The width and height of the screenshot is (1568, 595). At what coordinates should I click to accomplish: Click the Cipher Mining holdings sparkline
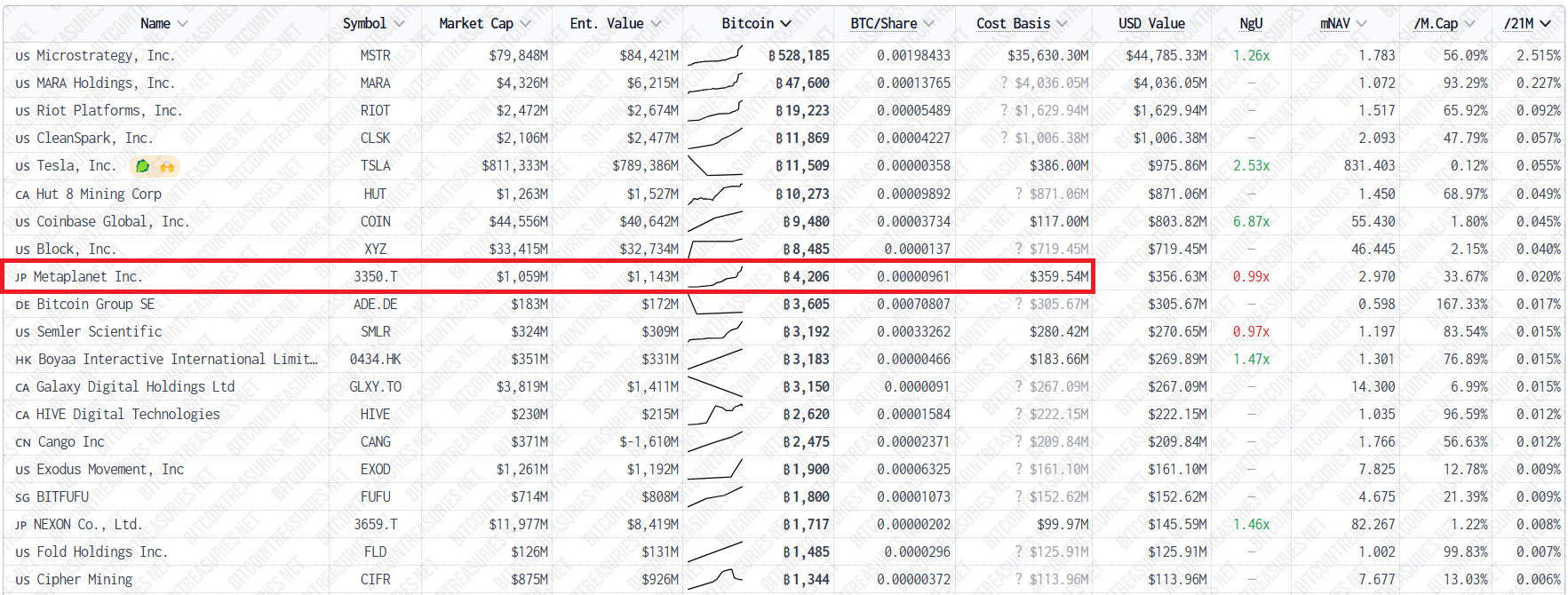click(715, 579)
